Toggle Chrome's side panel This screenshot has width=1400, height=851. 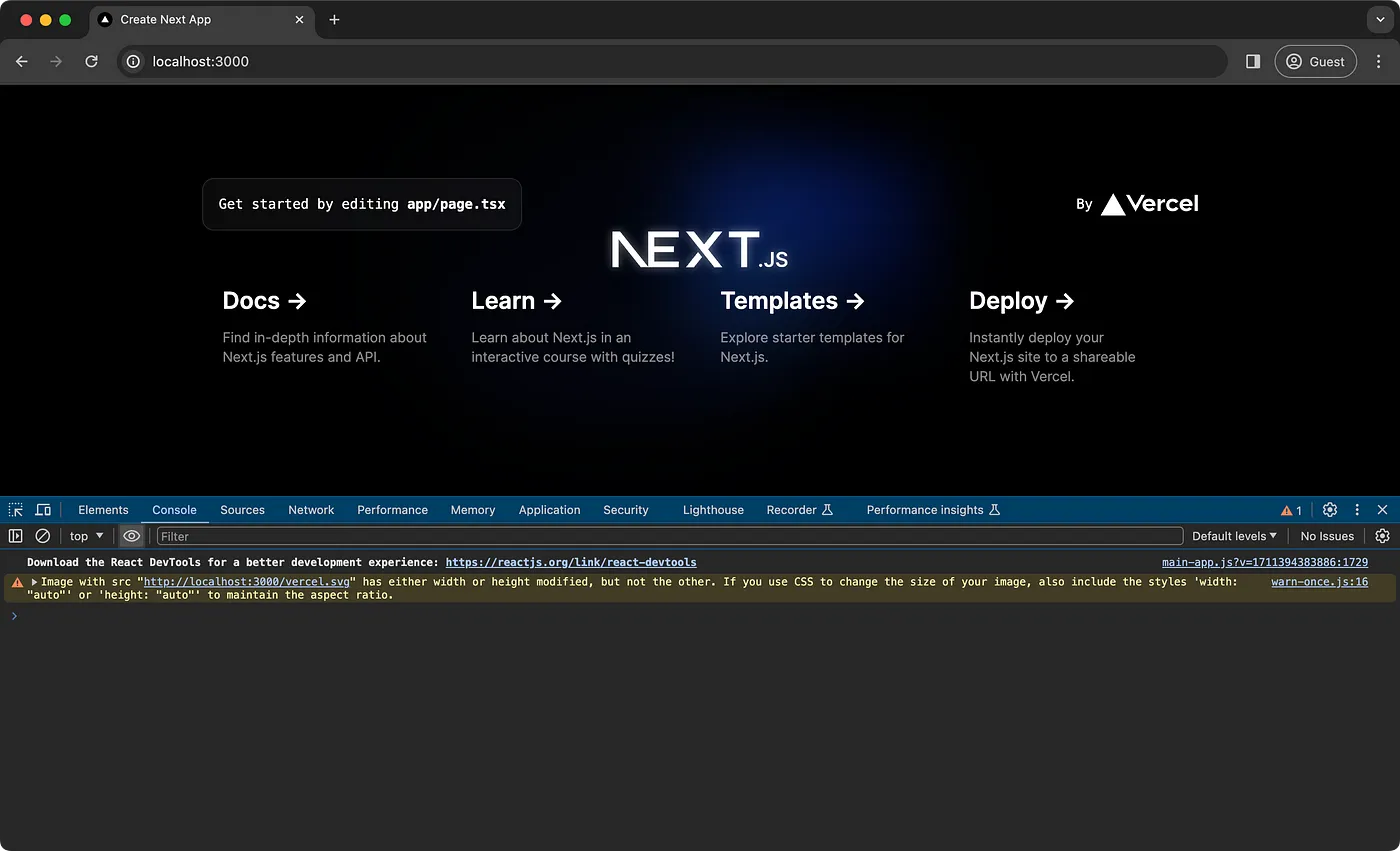click(x=1252, y=61)
